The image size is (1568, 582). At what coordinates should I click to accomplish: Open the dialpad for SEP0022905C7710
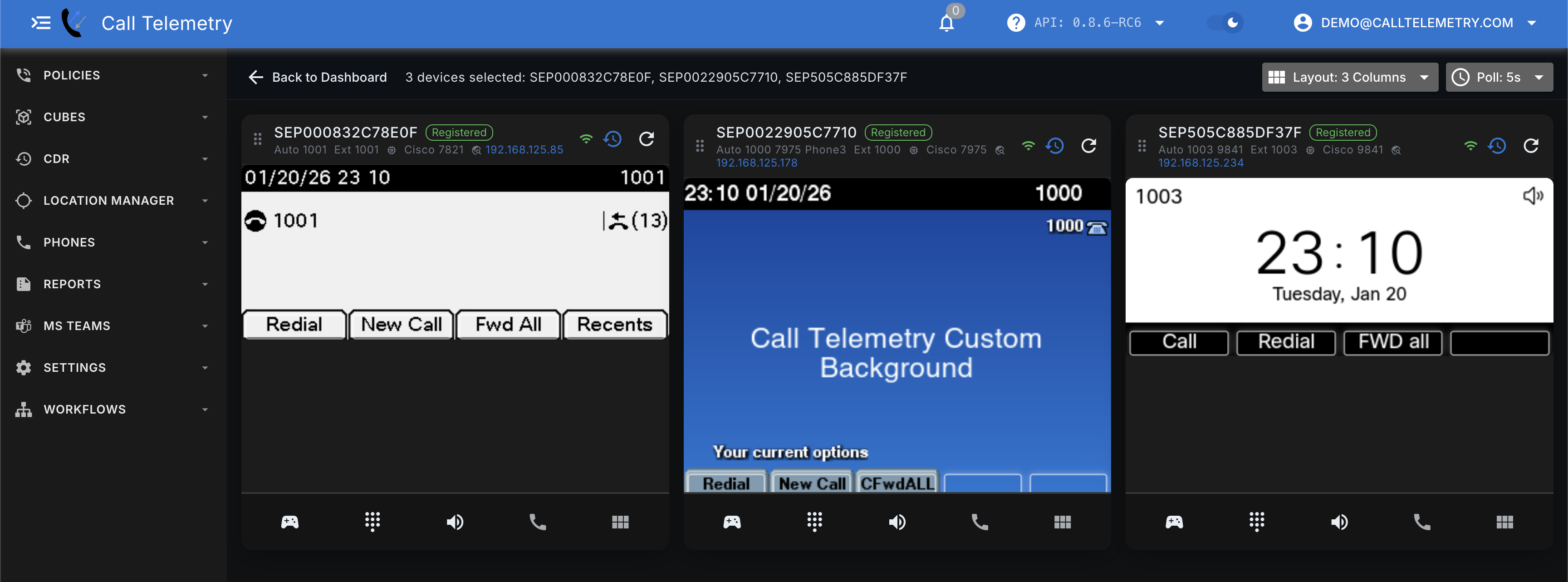point(814,523)
